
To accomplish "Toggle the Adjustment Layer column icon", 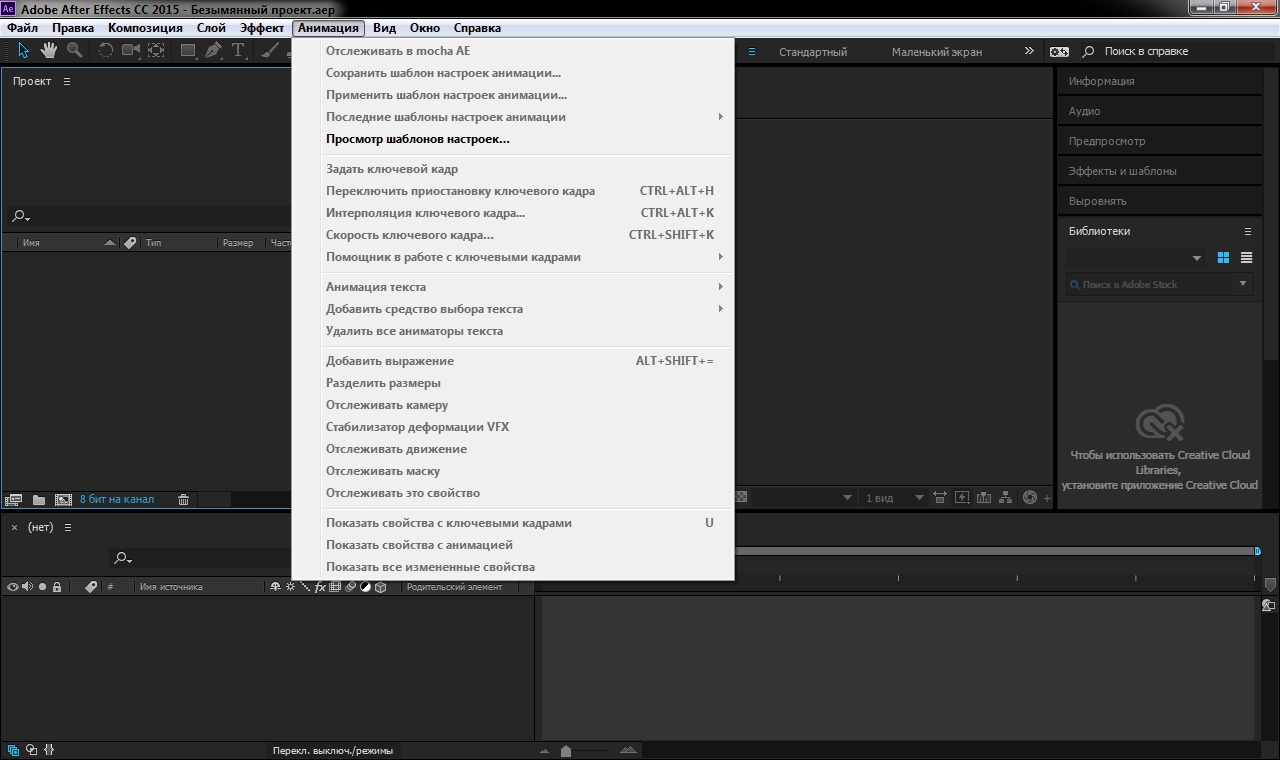I will (x=365, y=587).
